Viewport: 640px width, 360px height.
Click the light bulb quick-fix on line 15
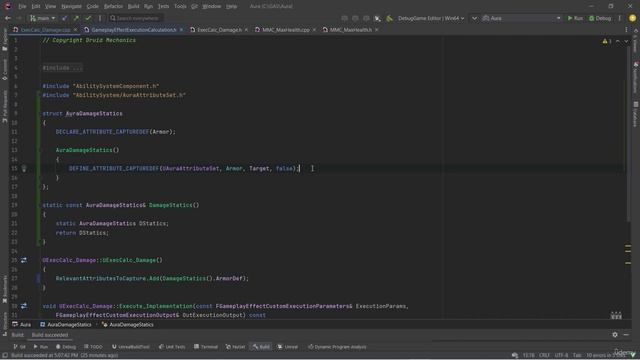tap(24, 168)
